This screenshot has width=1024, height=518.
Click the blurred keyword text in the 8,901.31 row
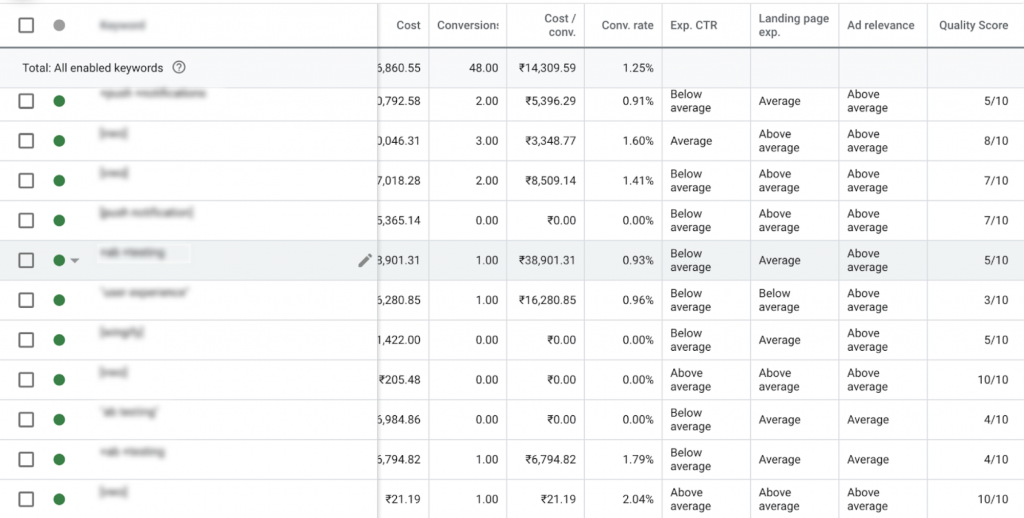click(133, 253)
